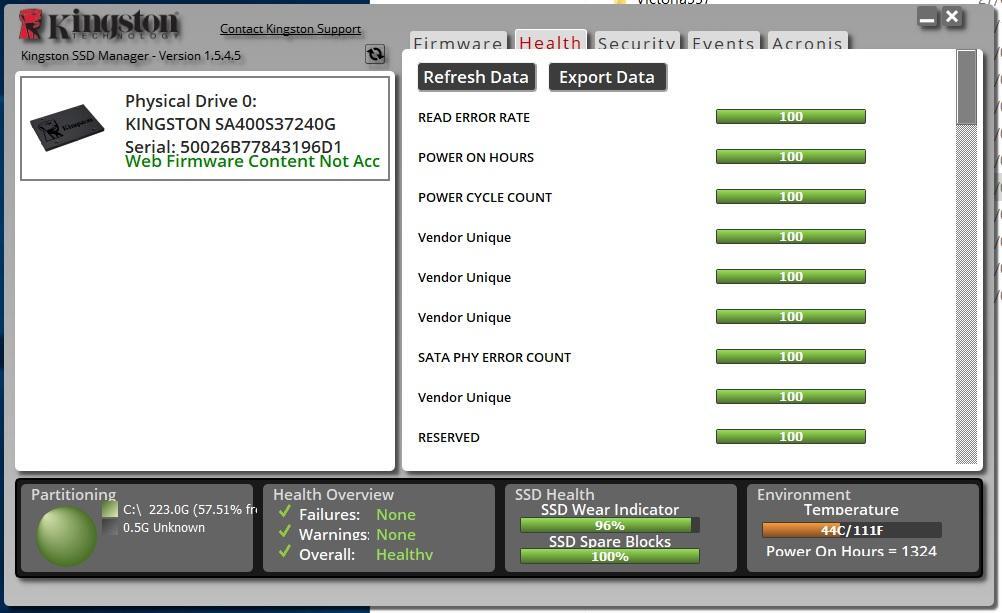Click the POWER ON HOURS value bar
1002x613 pixels.
[790, 157]
